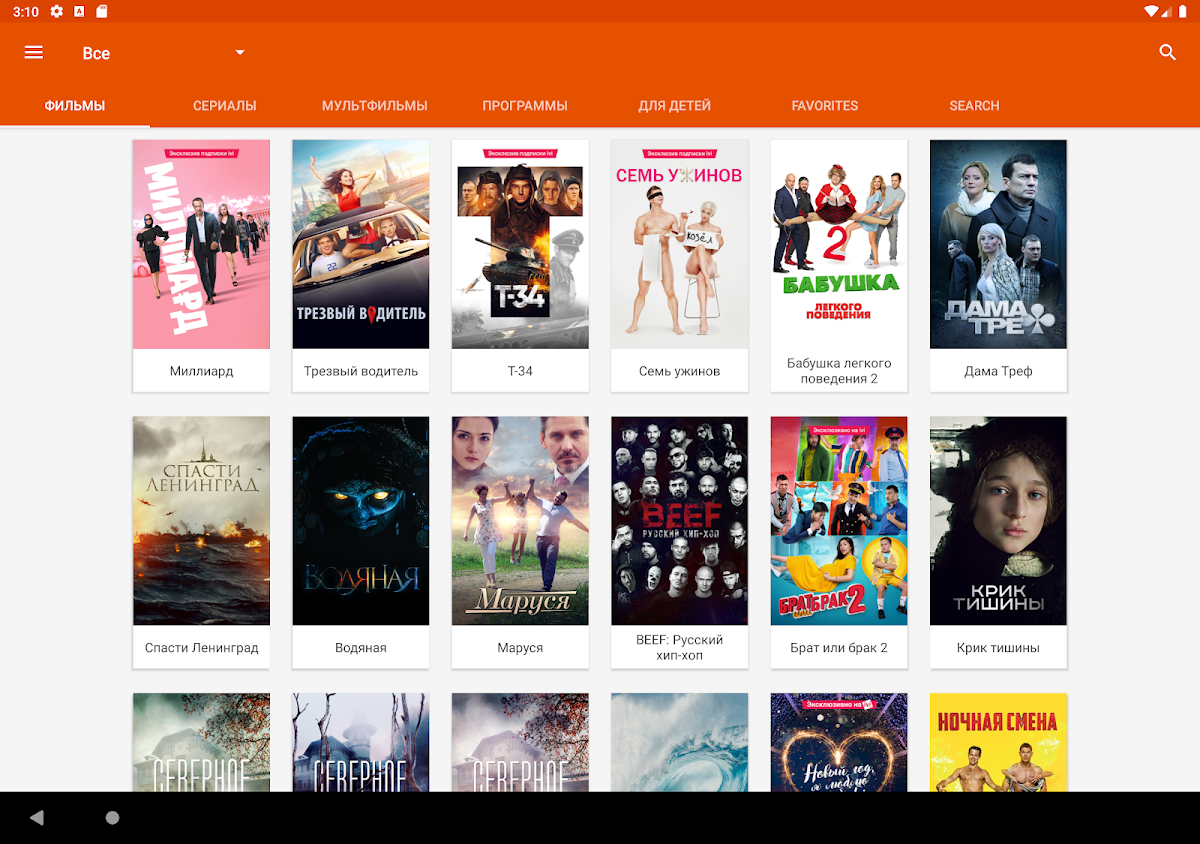
Task: Switch to the Сериалы tab
Action: tap(225, 105)
